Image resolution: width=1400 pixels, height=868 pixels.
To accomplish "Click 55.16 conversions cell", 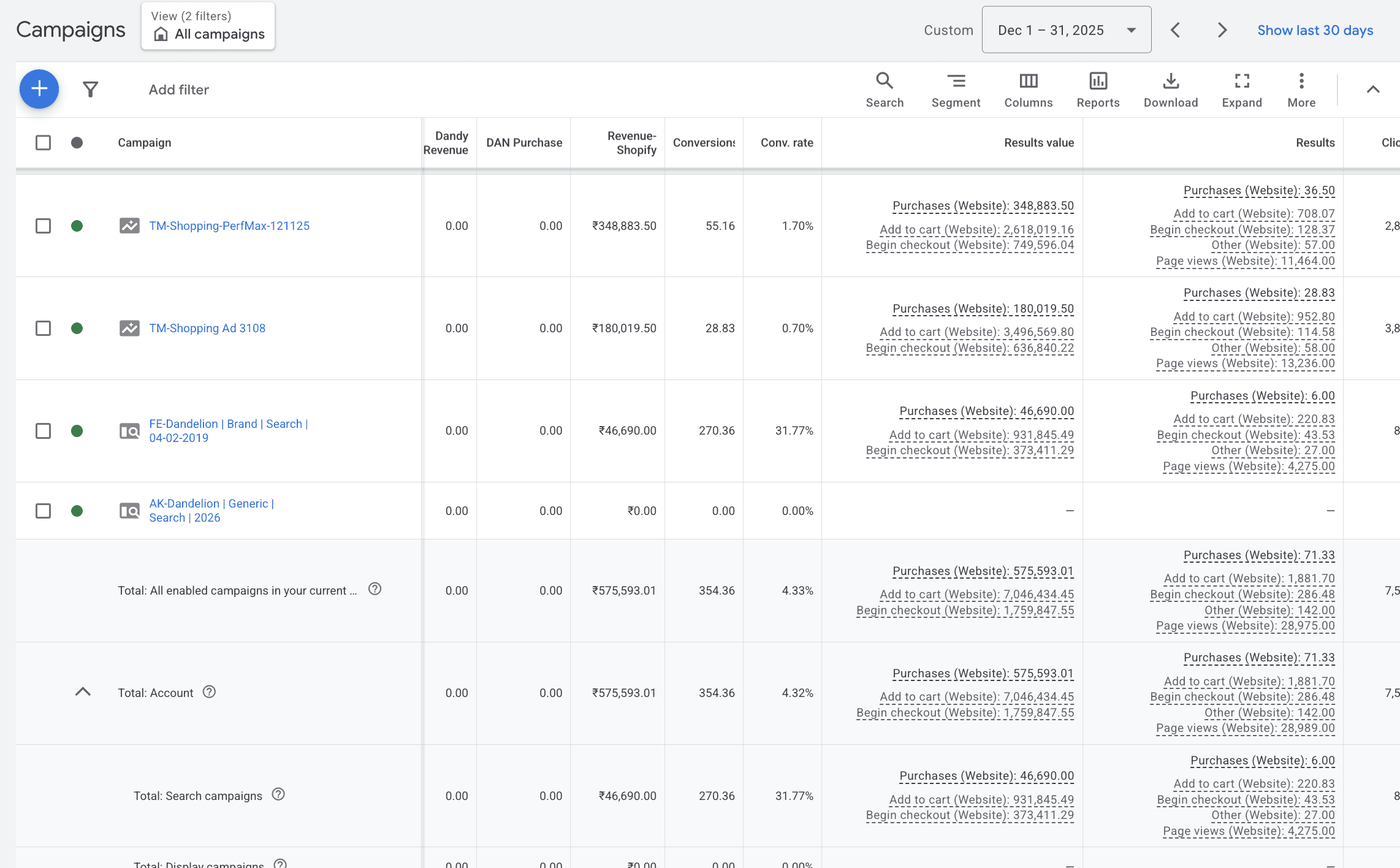I will click(720, 226).
